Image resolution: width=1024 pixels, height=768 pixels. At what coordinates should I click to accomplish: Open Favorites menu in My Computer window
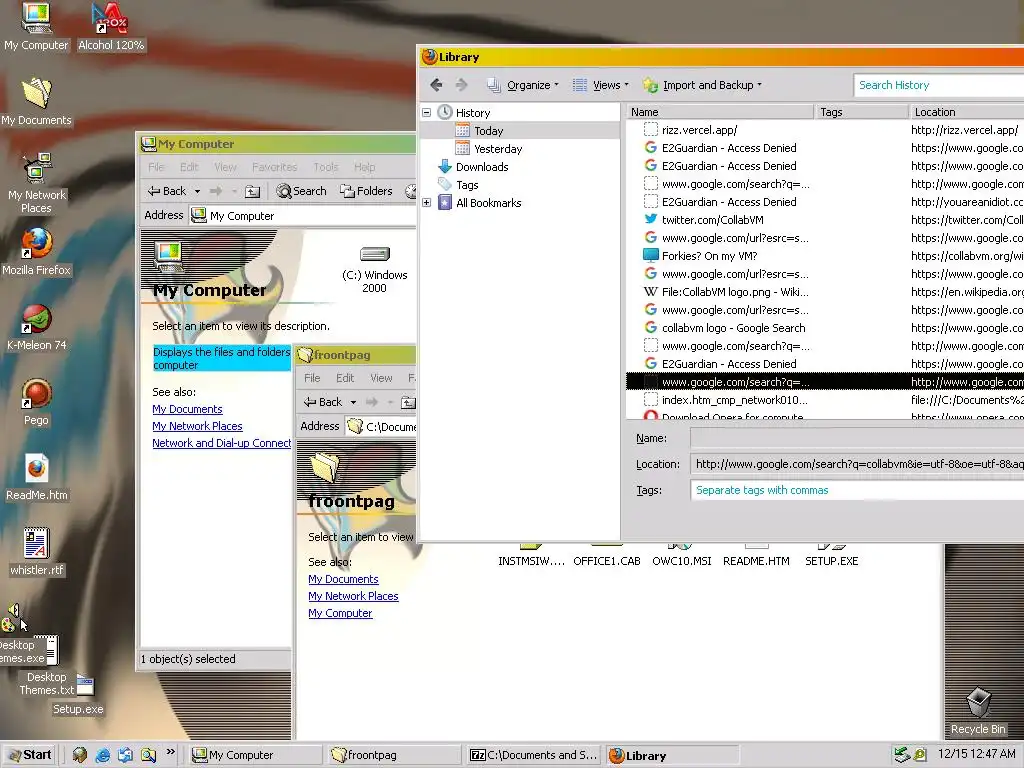[x=274, y=167]
